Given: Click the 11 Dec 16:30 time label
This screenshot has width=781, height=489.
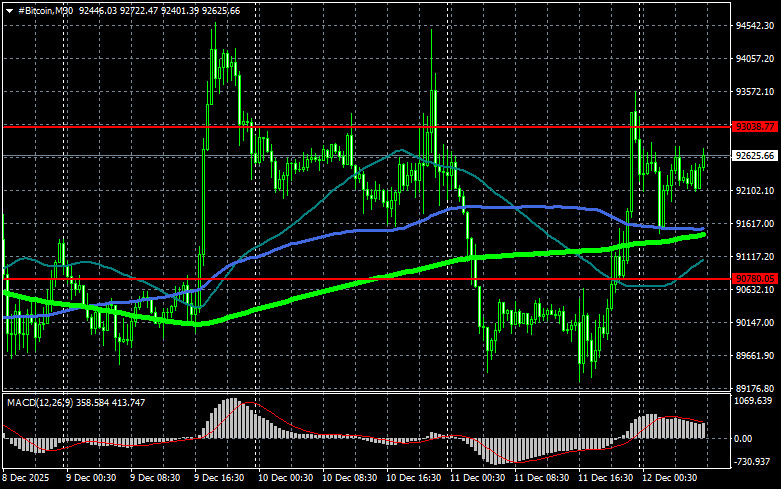Looking at the screenshot, I should 605,478.
